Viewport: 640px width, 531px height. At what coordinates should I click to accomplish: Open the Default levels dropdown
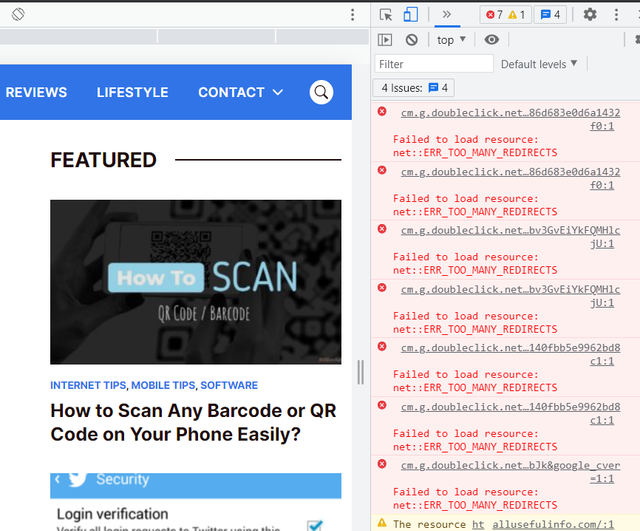click(x=539, y=64)
